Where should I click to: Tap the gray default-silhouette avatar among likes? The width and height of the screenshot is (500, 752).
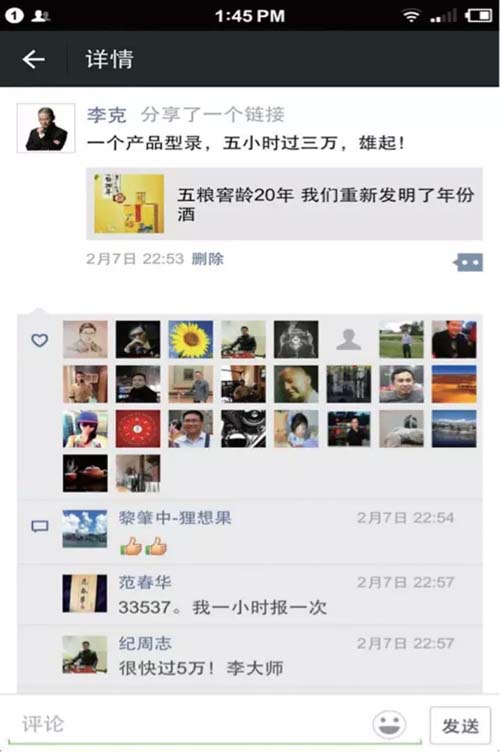[x=349, y=340]
